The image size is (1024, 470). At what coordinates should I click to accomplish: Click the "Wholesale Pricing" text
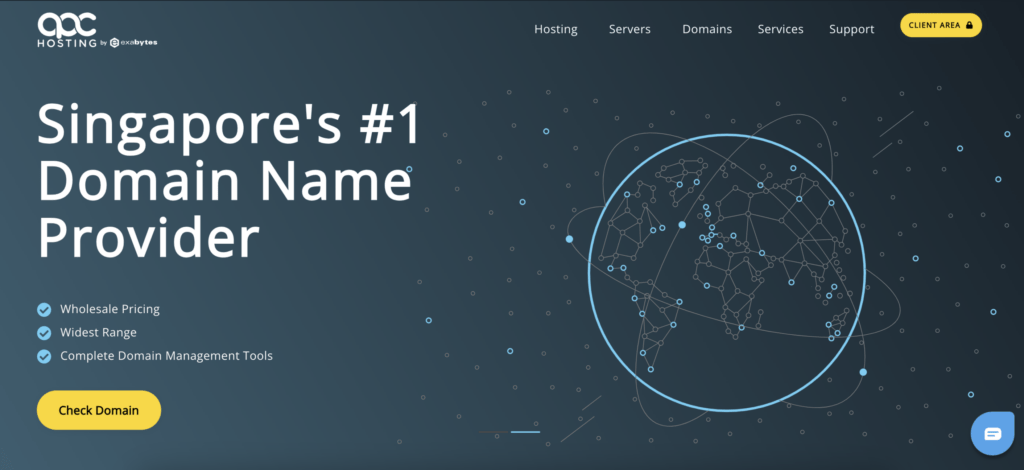(x=110, y=309)
